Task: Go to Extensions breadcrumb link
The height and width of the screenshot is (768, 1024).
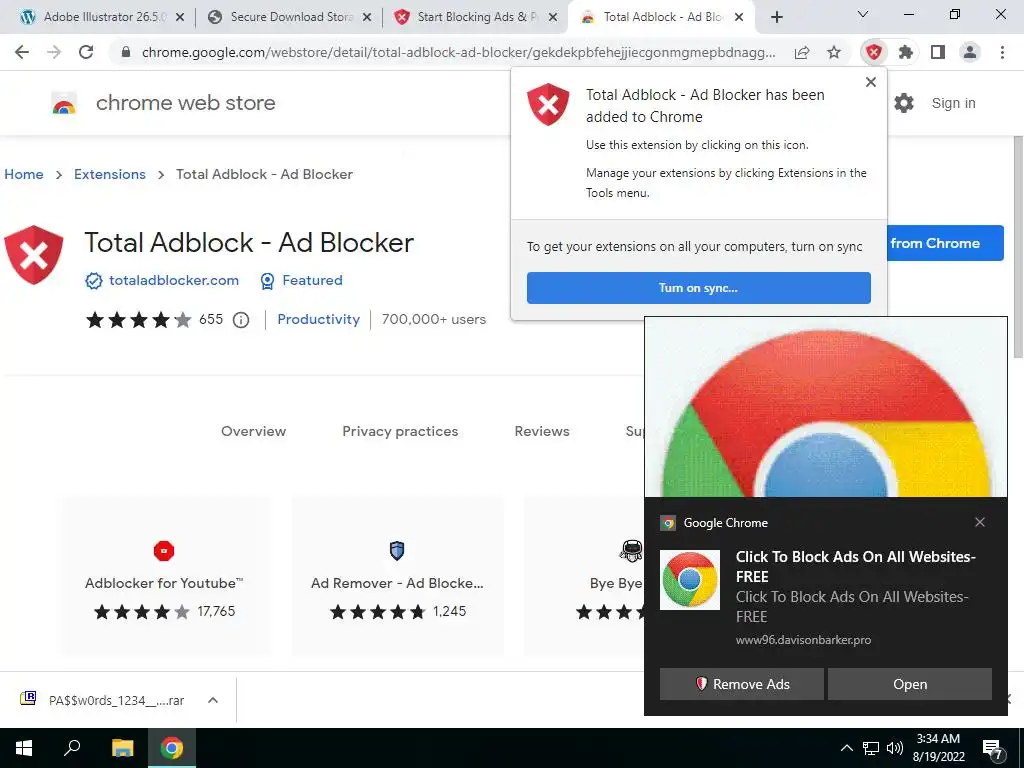Action: click(x=110, y=174)
